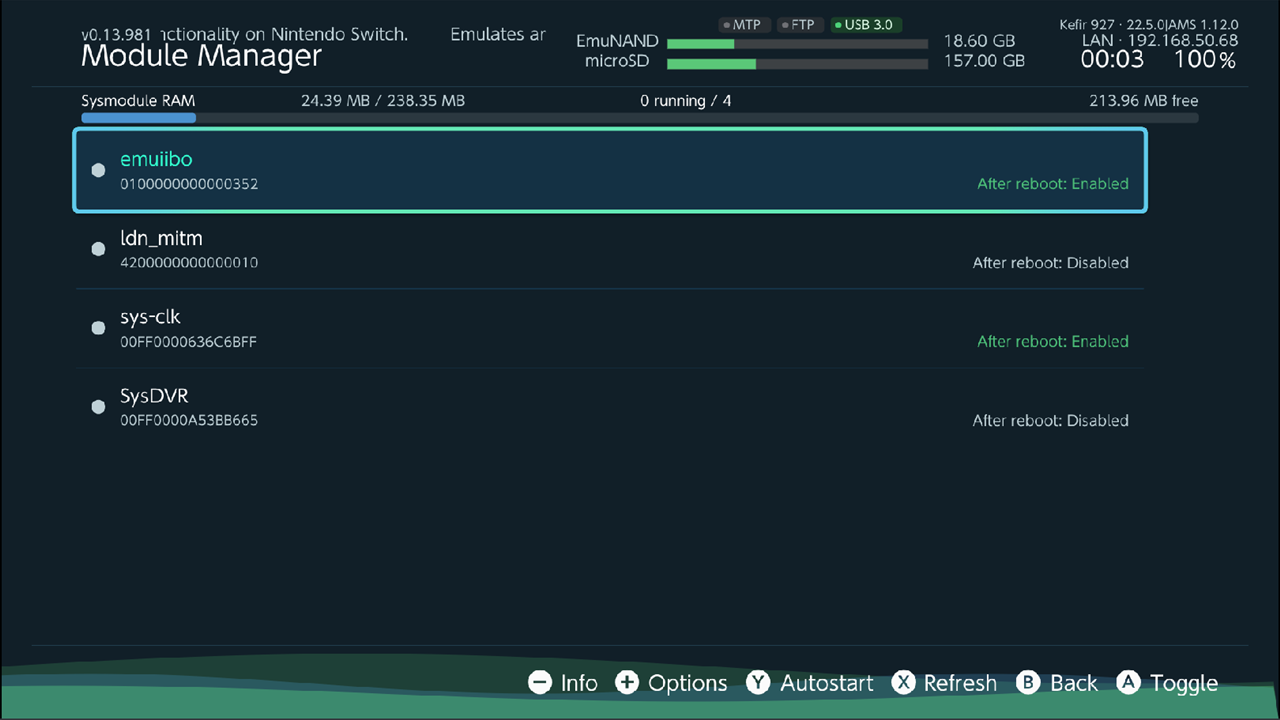Image resolution: width=1280 pixels, height=720 pixels.
Task: Click the X Refresh button icon
Action: [x=903, y=682]
